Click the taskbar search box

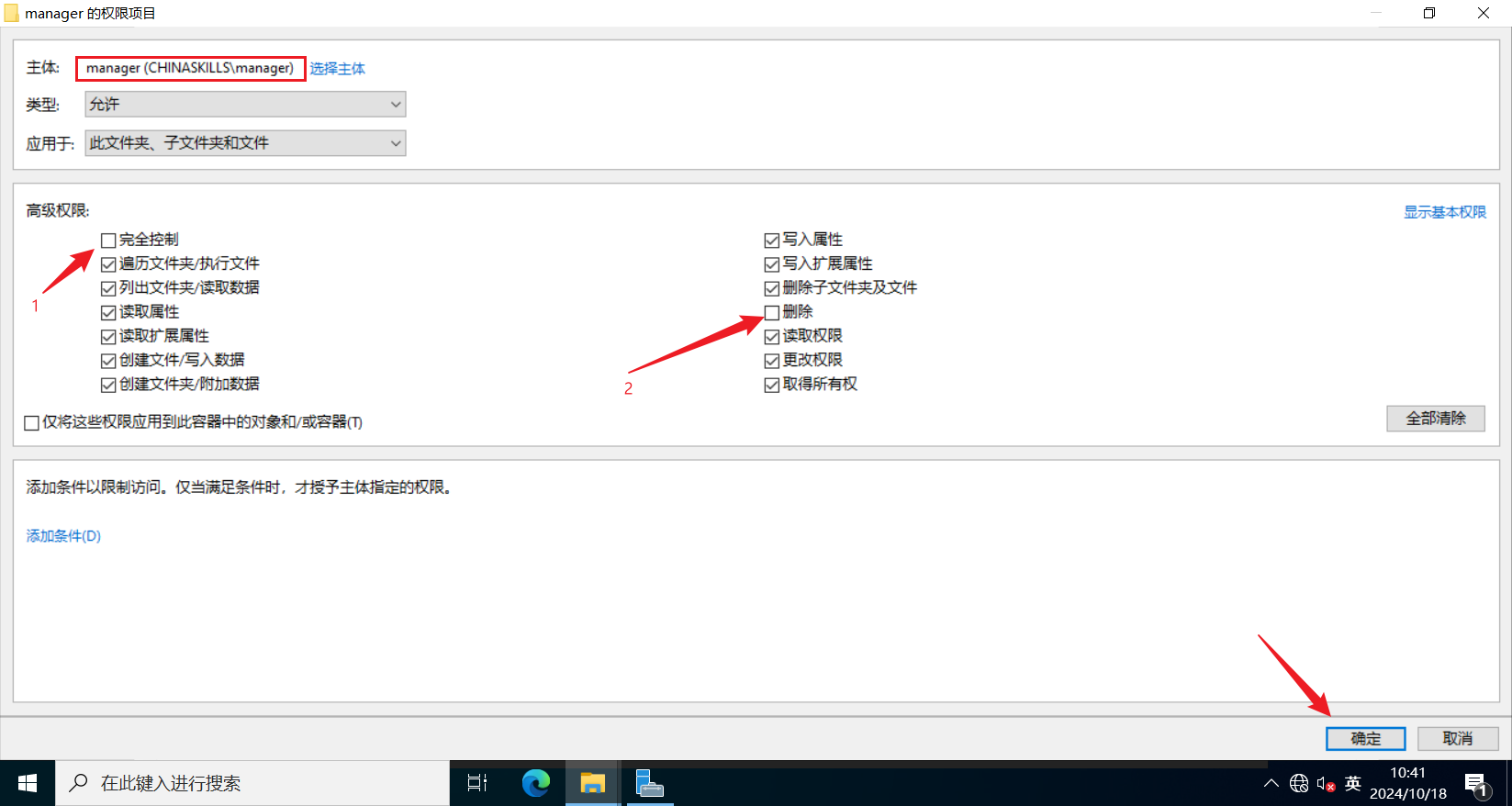pyautogui.click(x=252, y=783)
